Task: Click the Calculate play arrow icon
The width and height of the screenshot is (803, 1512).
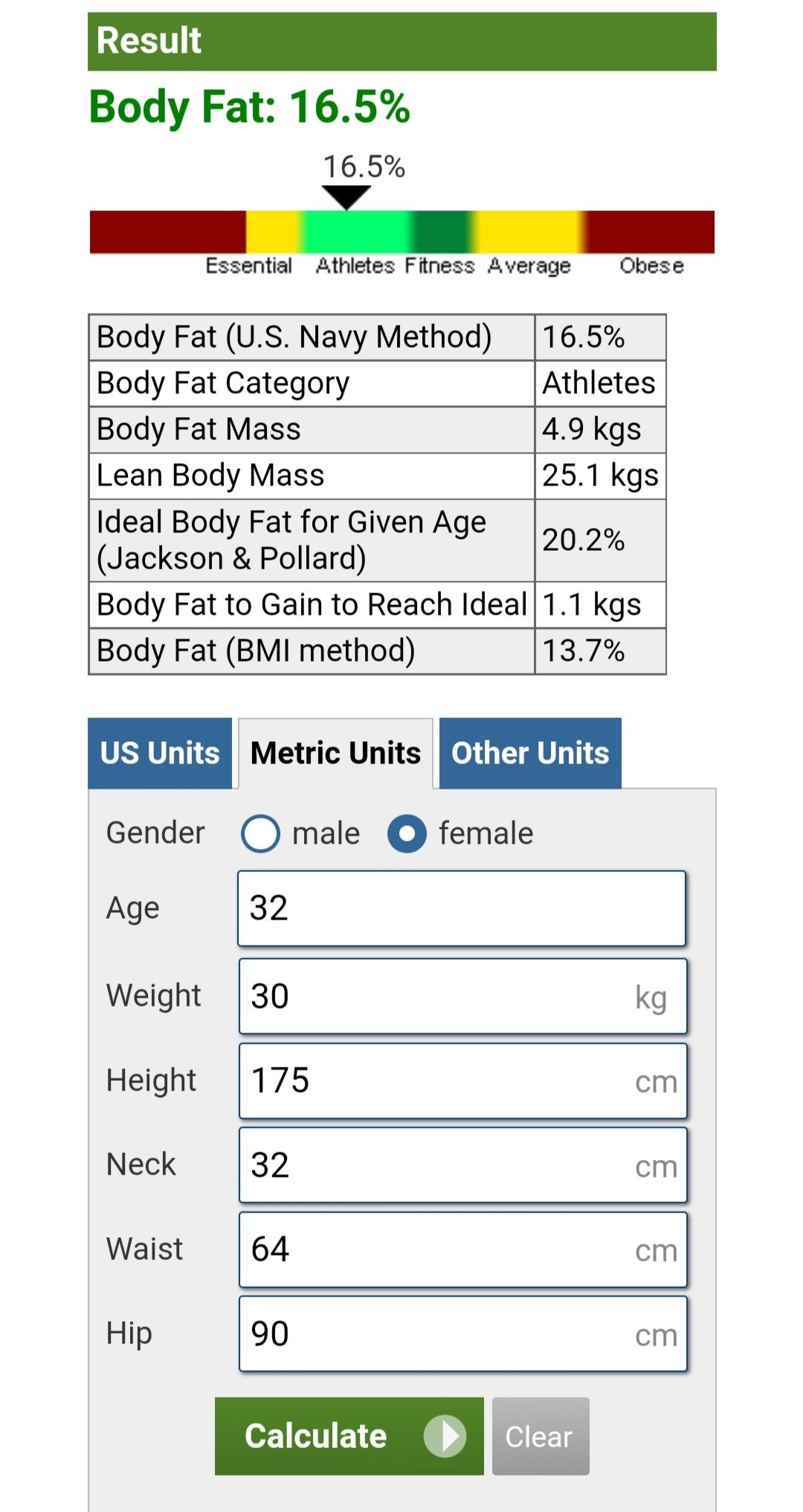Action: [445, 1435]
